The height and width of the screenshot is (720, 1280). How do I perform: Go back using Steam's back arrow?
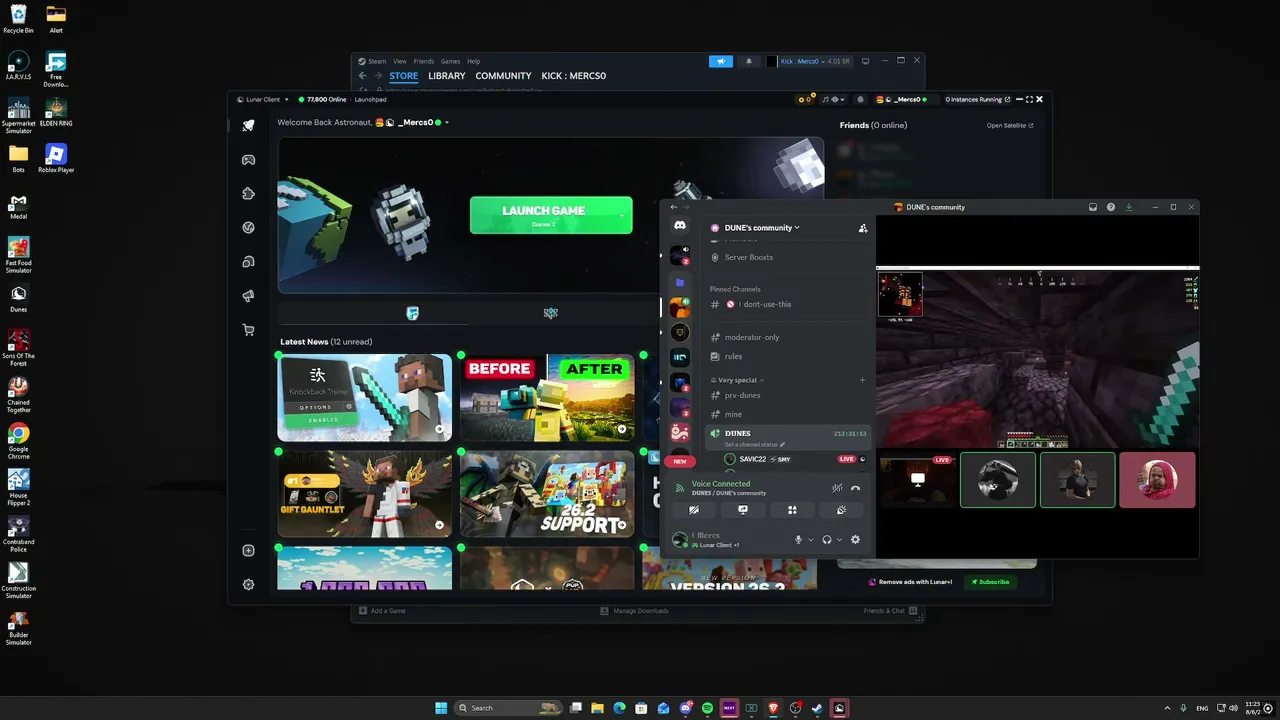pyautogui.click(x=363, y=76)
